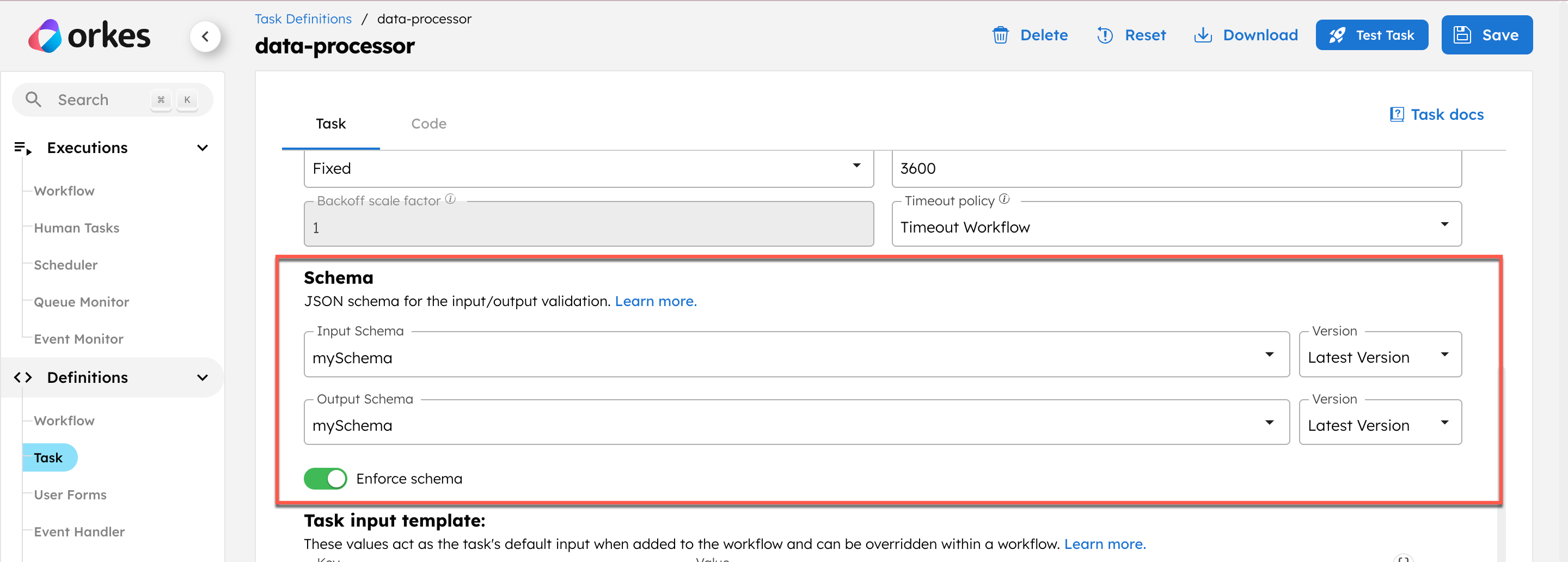1568x562 pixels.
Task: Toggle off Enforce schema
Action: pyautogui.click(x=326, y=479)
